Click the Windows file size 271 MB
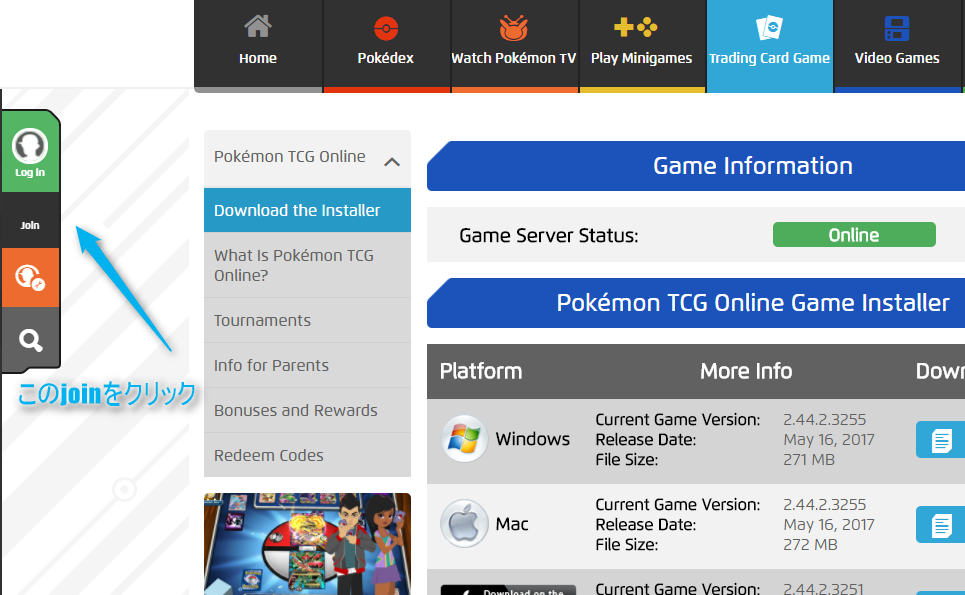 coord(809,460)
